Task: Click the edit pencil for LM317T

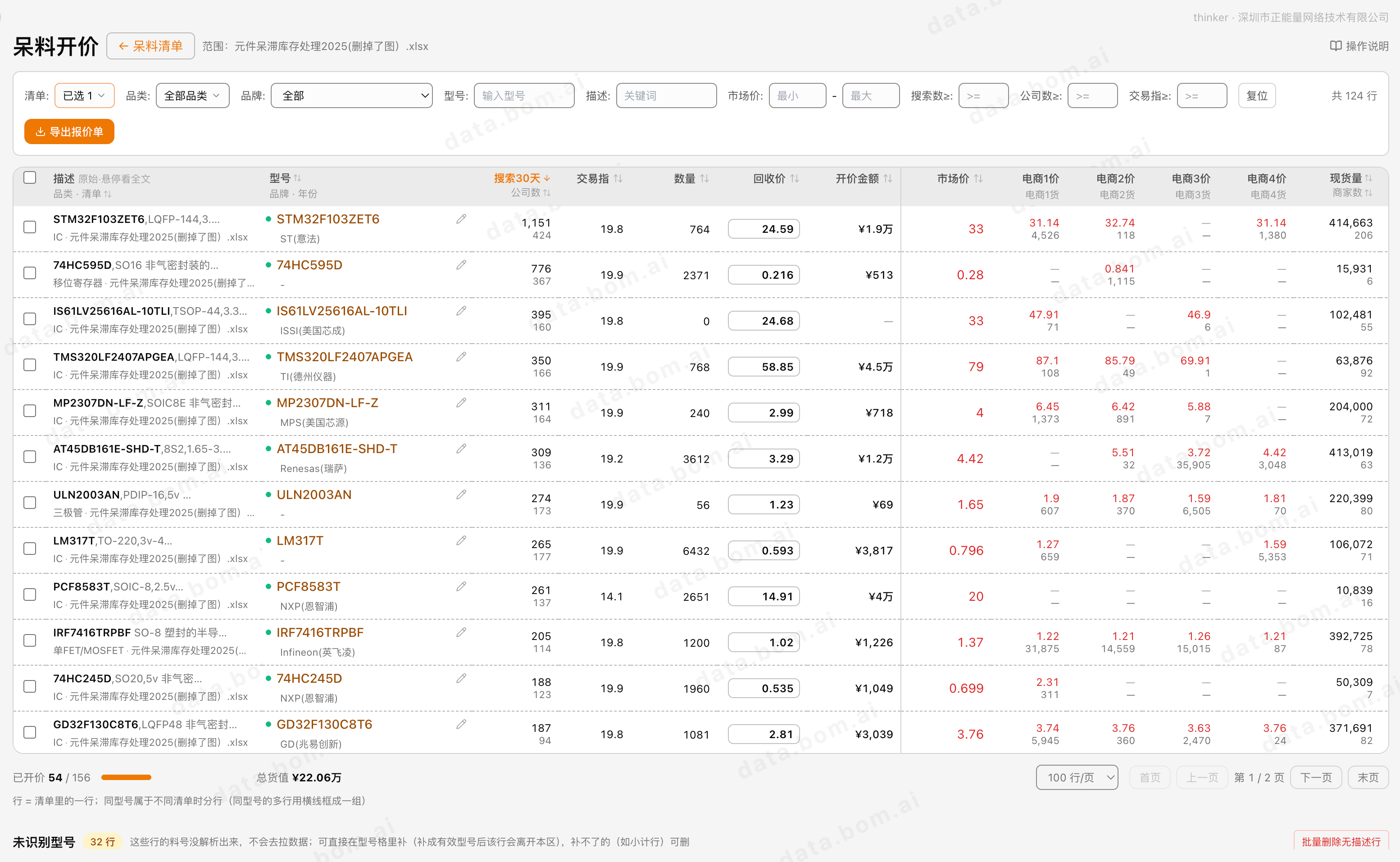Action: (x=461, y=540)
